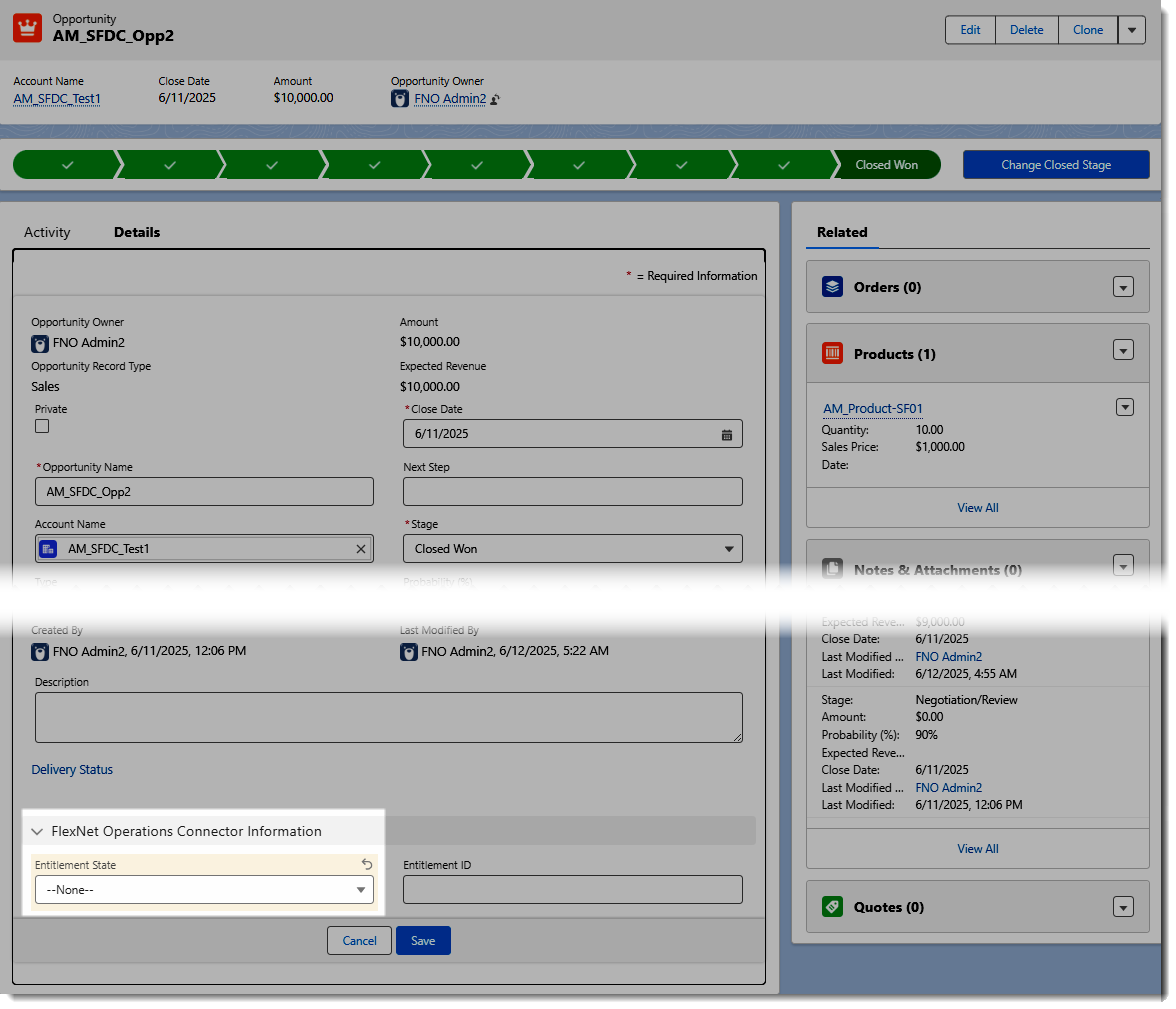Click the account icon in the Account Name field

pyautogui.click(x=49, y=549)
